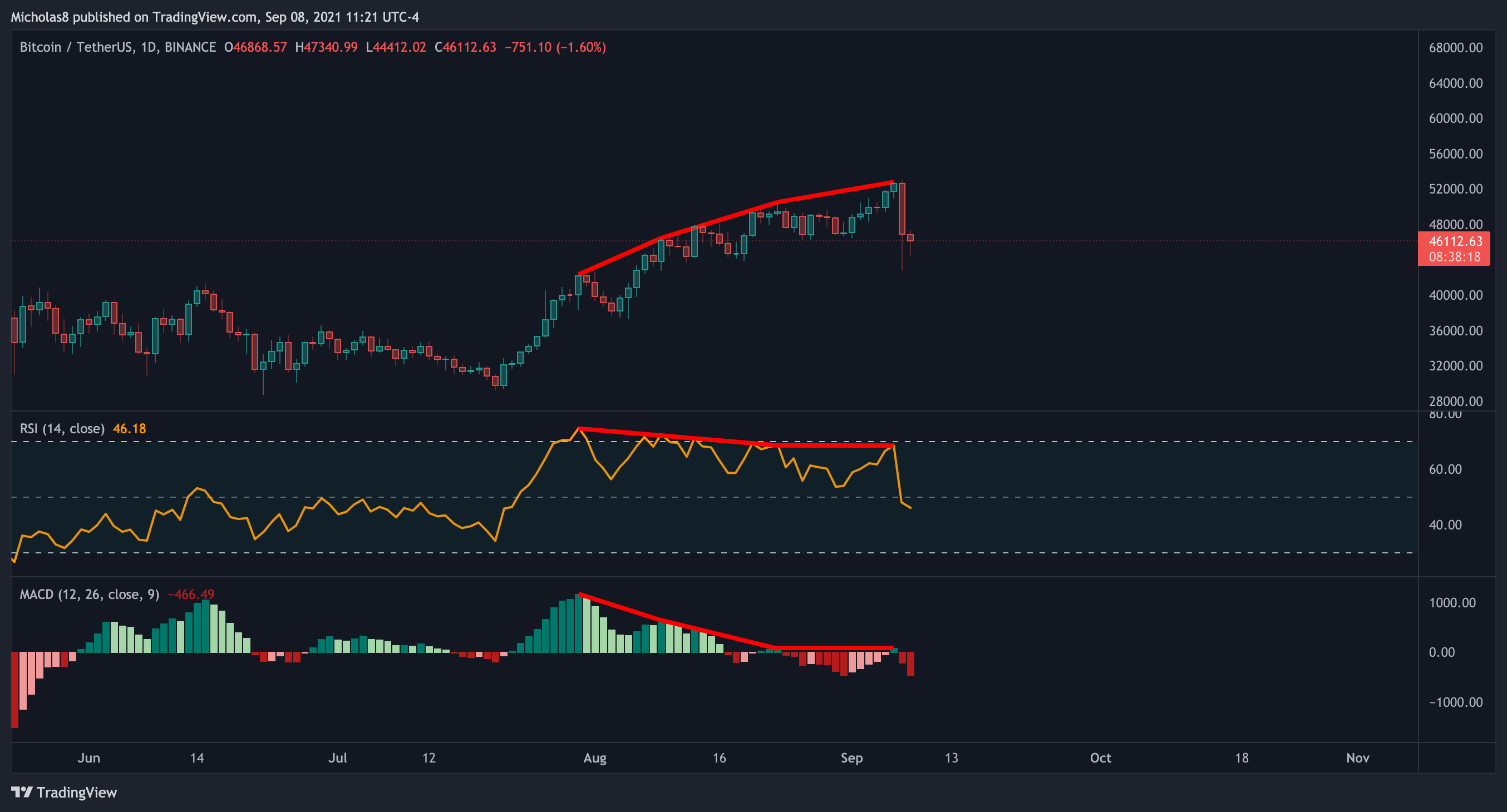Click the RSI axis label 40.00

(x=1445, y=525)
